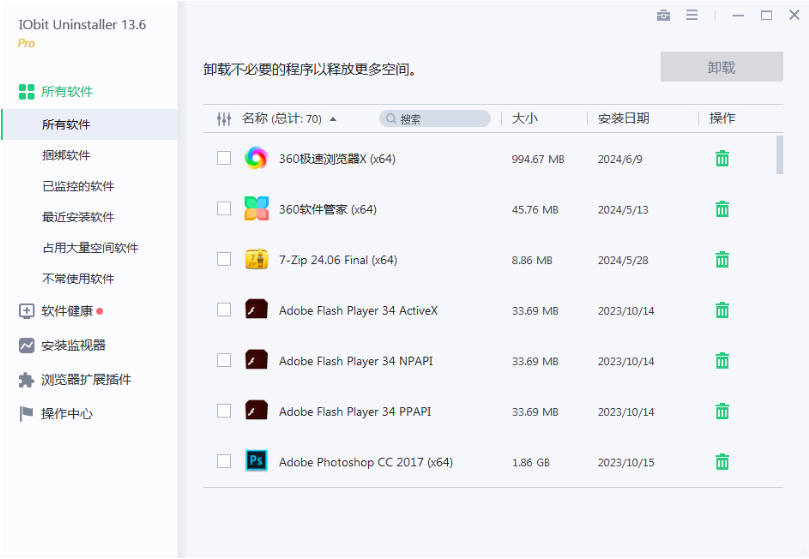Click the 360软件管家 app icon
Viewport: 809px width, 559px height.
tap(257, 209)
